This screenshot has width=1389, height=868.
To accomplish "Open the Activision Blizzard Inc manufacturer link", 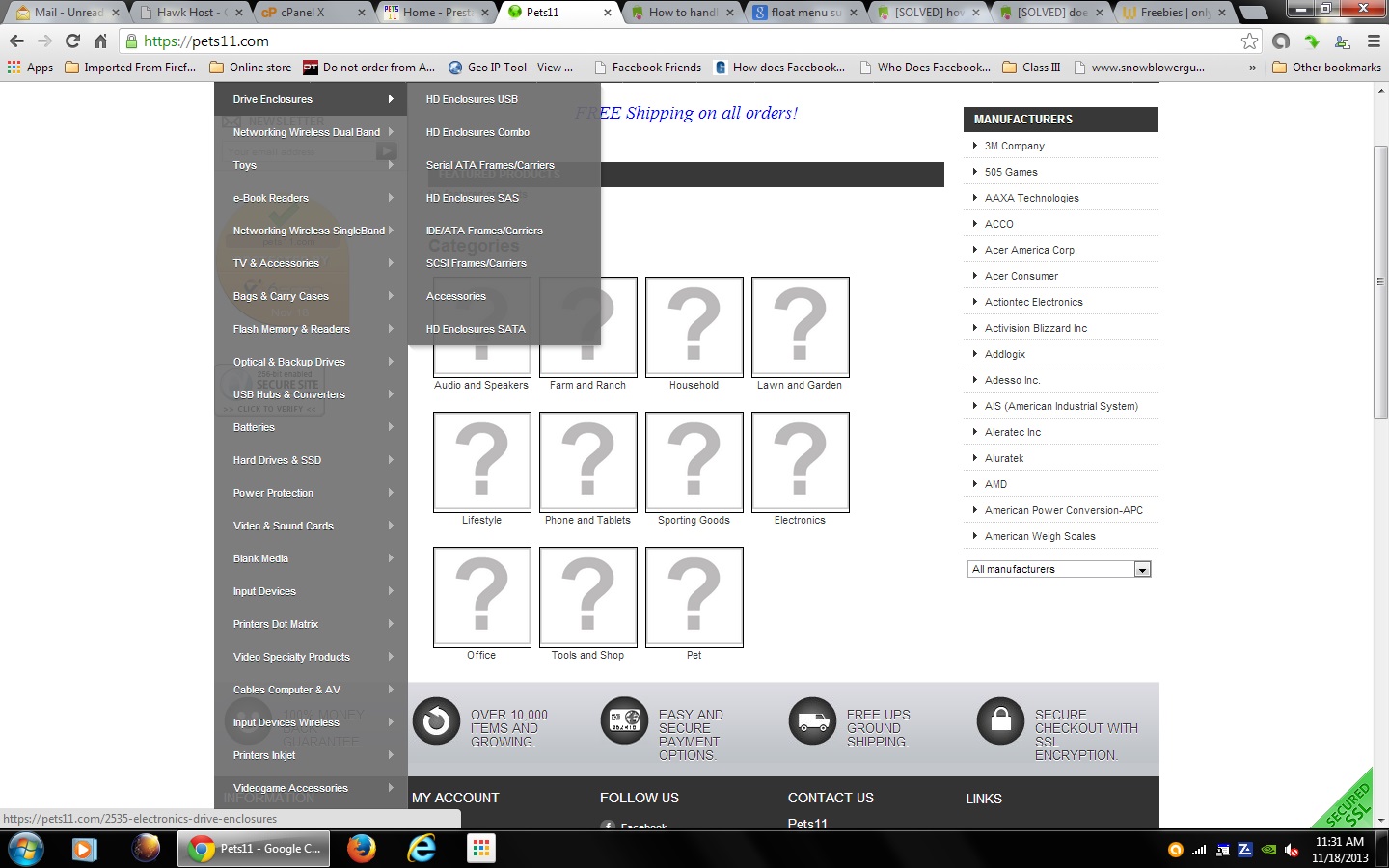I will point(1036,328).
